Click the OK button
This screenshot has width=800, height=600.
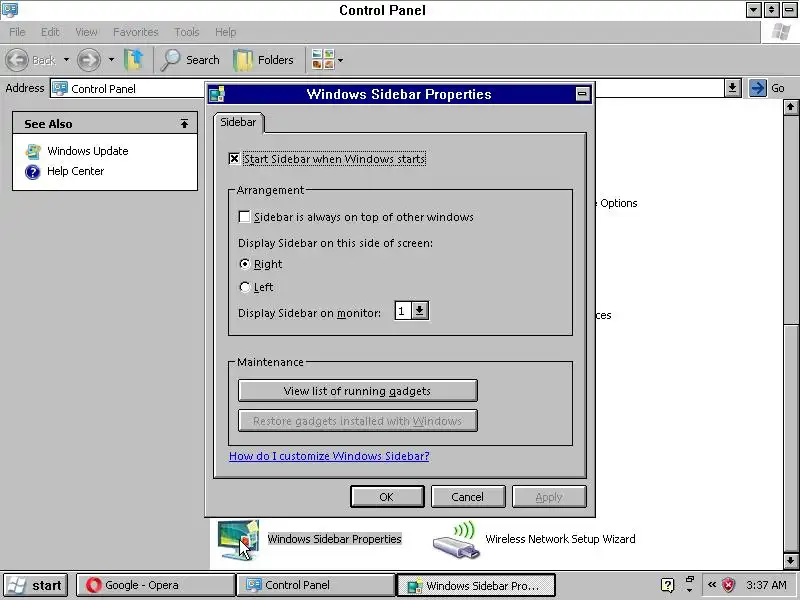click(x=387, y=496)
